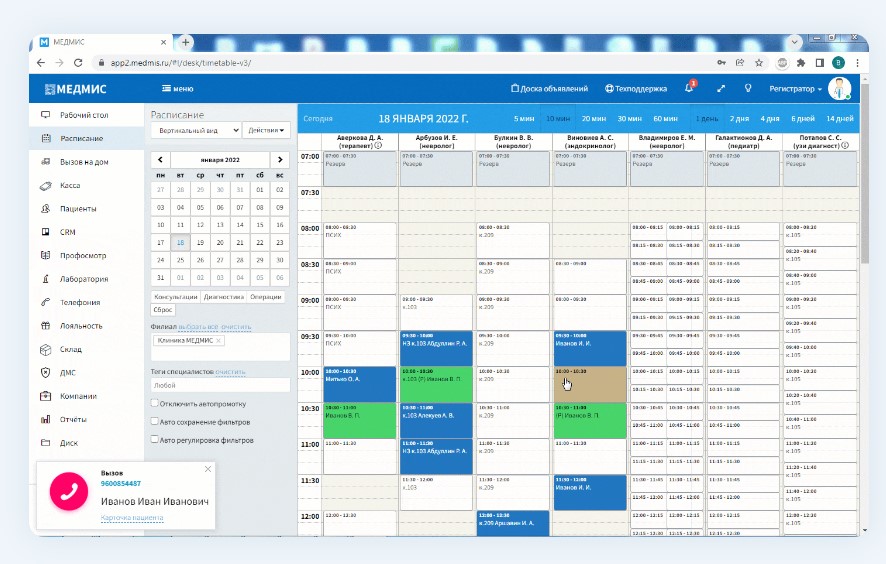Click the Отчёты chart icon
The width and height of the screenshot is (886, 564).
tap(46, 419)
